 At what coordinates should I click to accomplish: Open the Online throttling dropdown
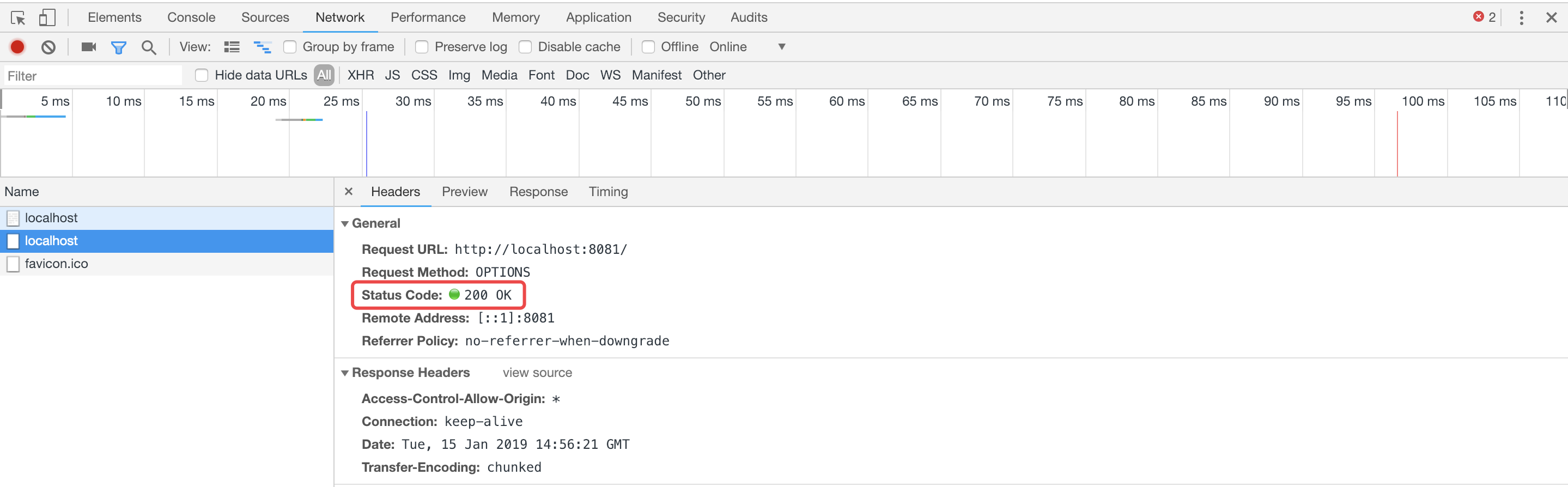[x=747, y=47]
